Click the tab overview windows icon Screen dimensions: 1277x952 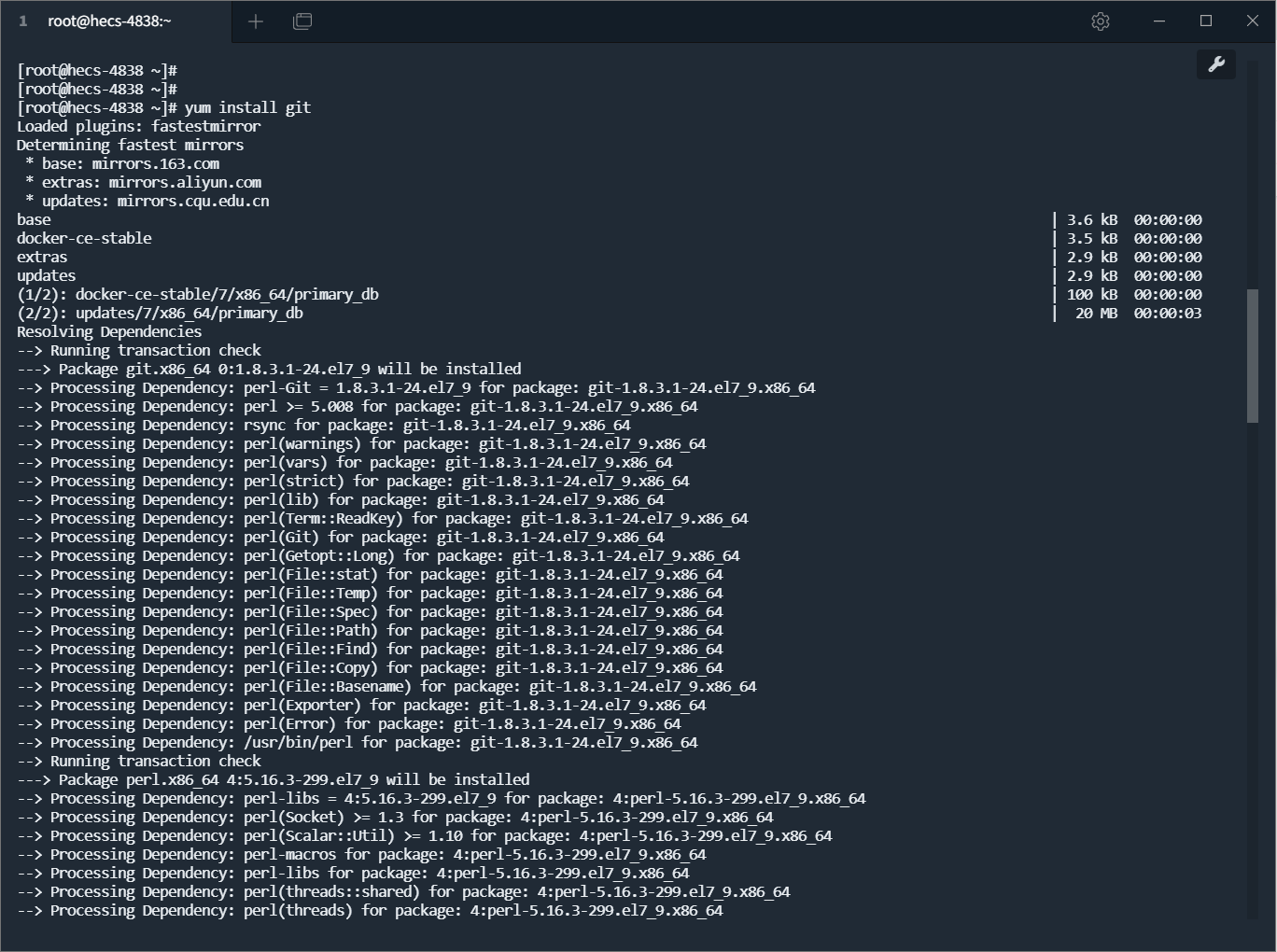tap(302, 21)
